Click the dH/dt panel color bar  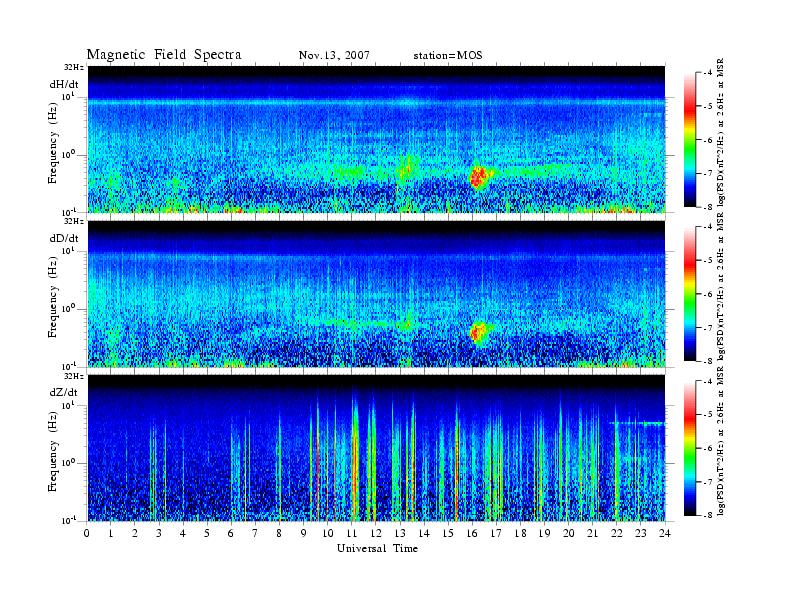point(689,140)
